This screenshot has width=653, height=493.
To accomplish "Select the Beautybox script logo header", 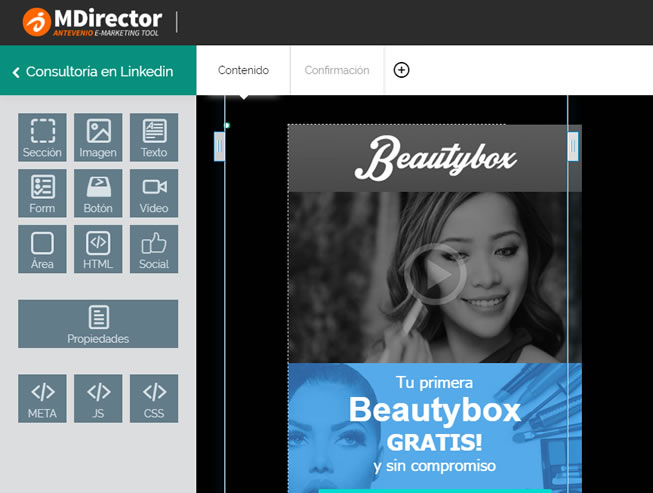I will (435, 158).
